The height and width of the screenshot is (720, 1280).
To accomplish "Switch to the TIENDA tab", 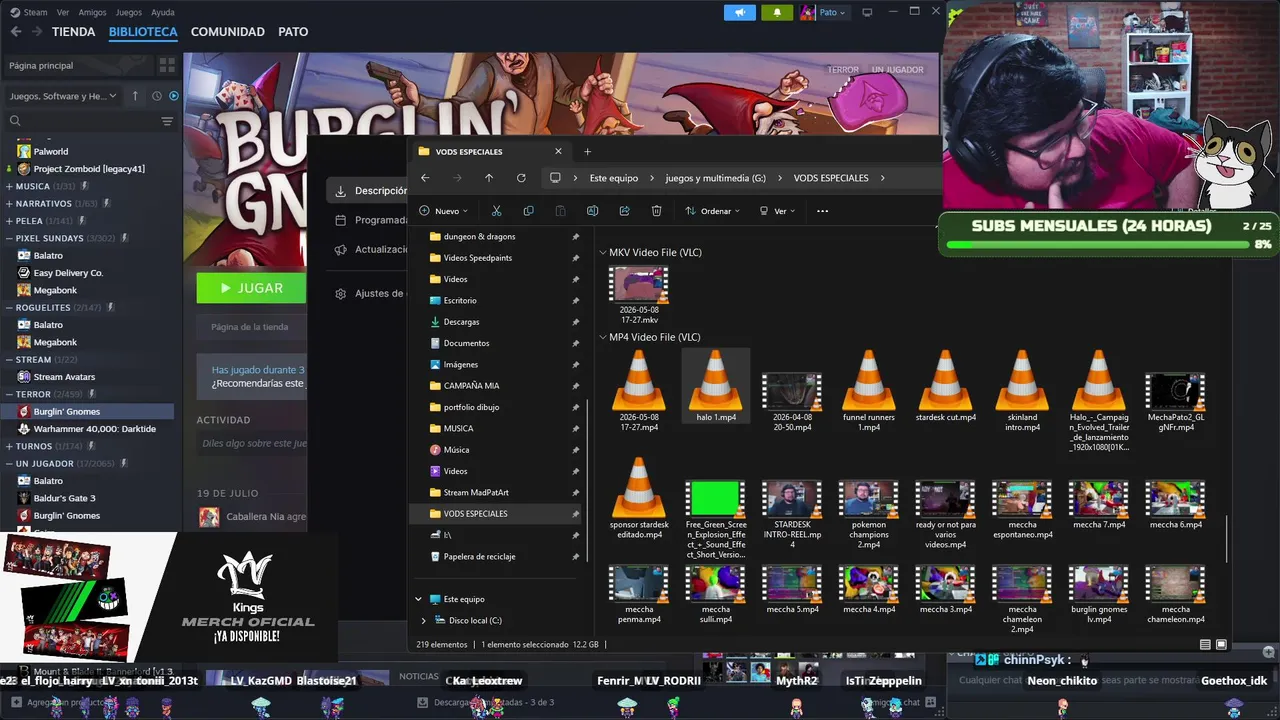I will 74,32.
